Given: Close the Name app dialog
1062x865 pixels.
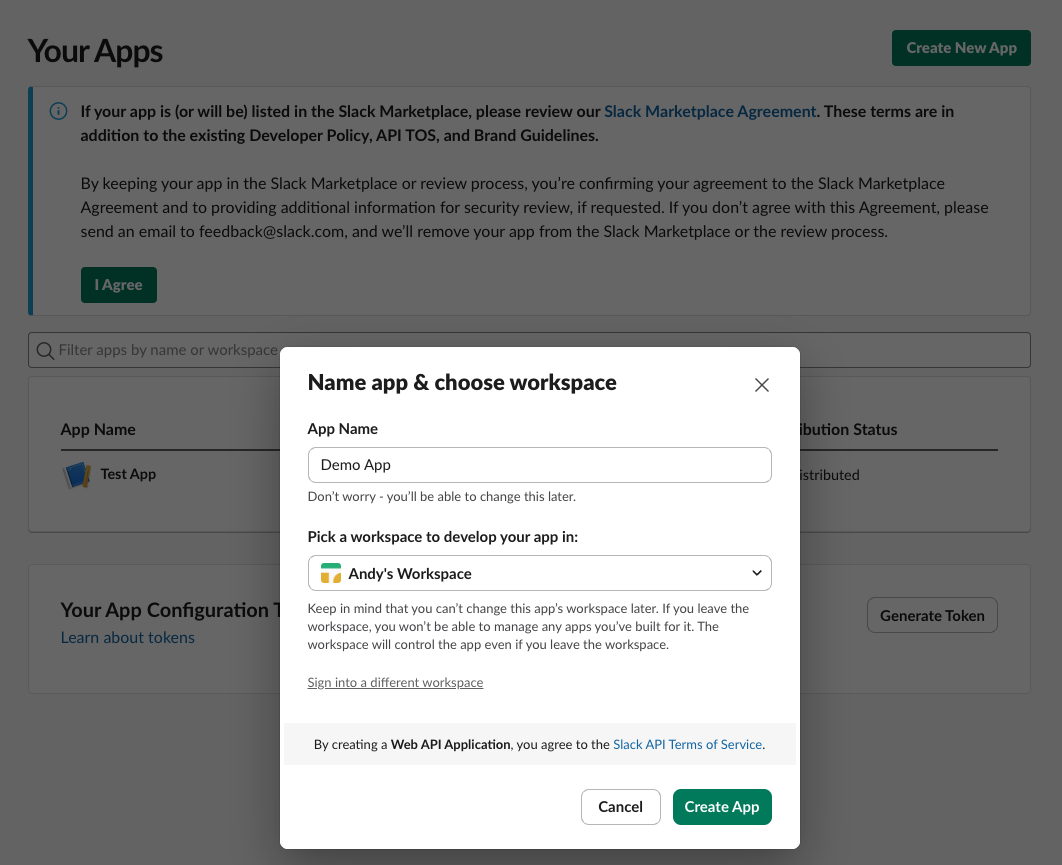Looking at the screenshot, I should (762, 385).
